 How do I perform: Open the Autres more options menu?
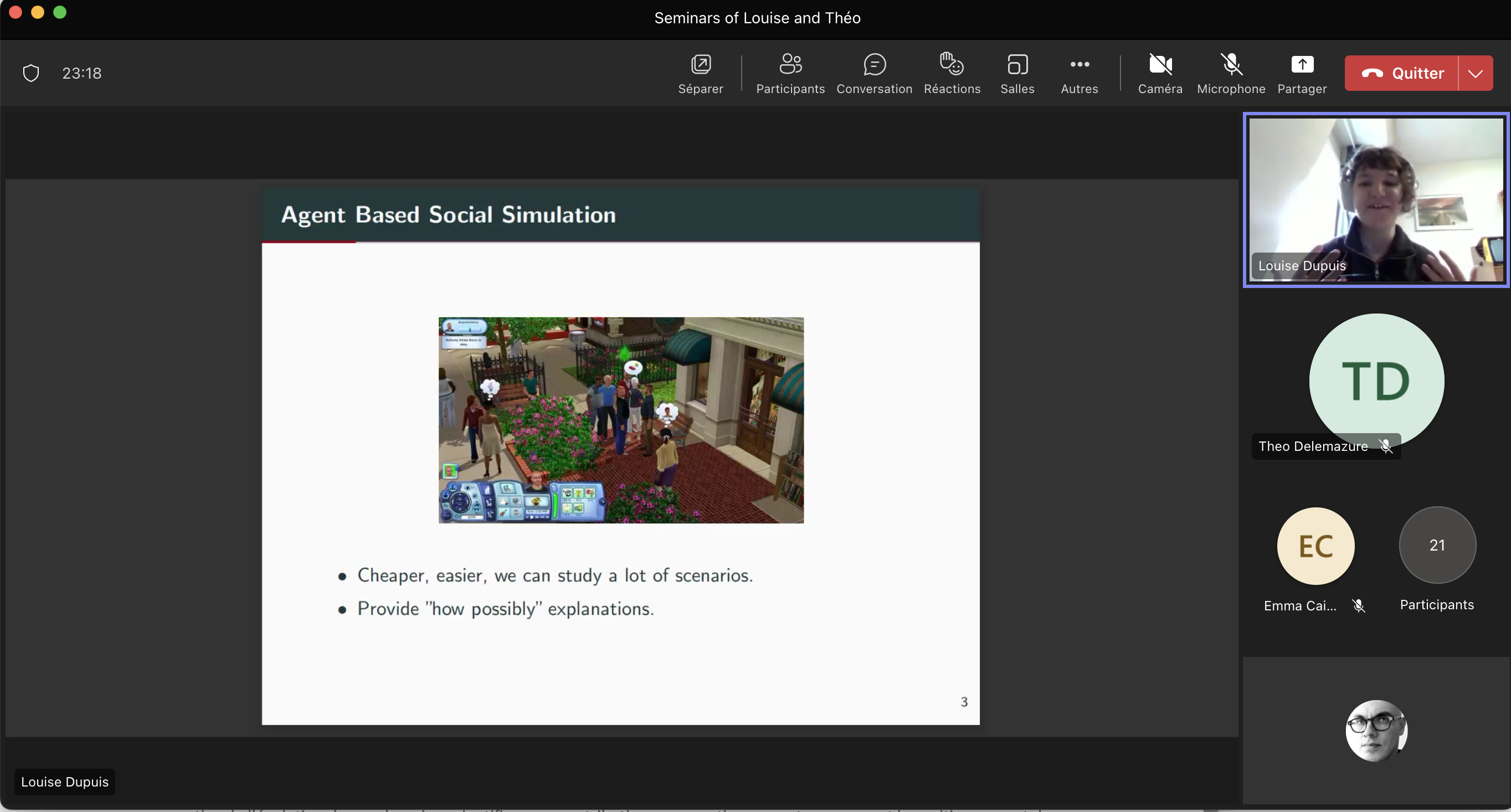(1080, 73)
